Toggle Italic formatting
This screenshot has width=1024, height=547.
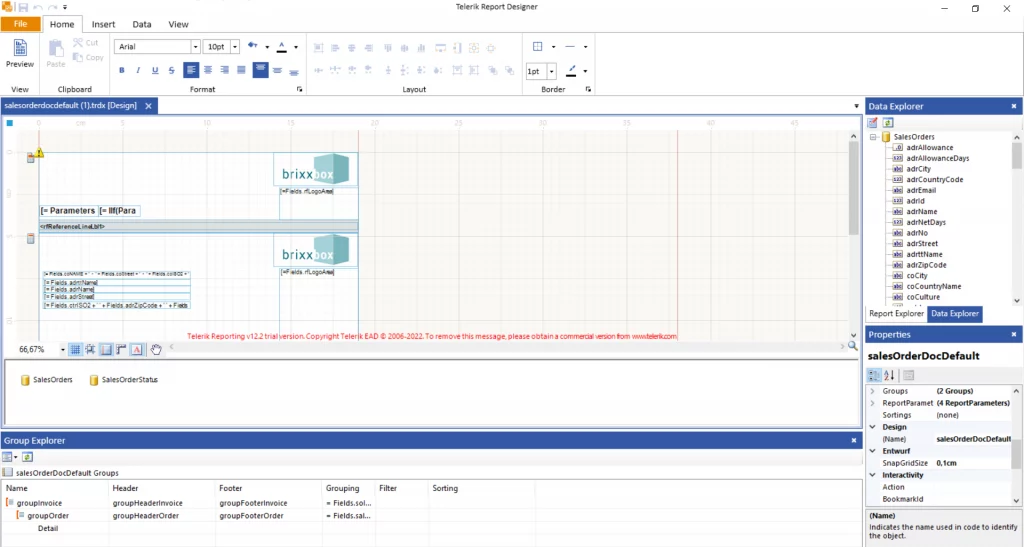138,70
